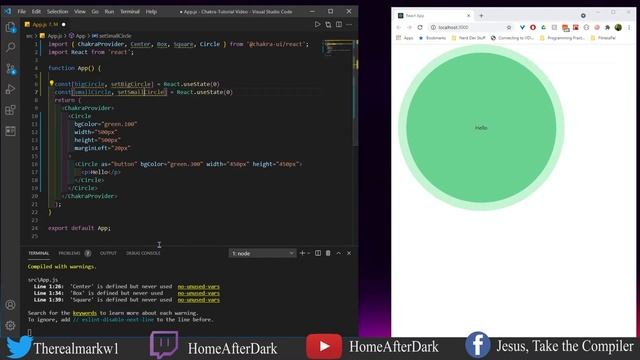640x360 pixels.
Task: Click the Run Code play icon in editor
Action: tap(317, 24)
